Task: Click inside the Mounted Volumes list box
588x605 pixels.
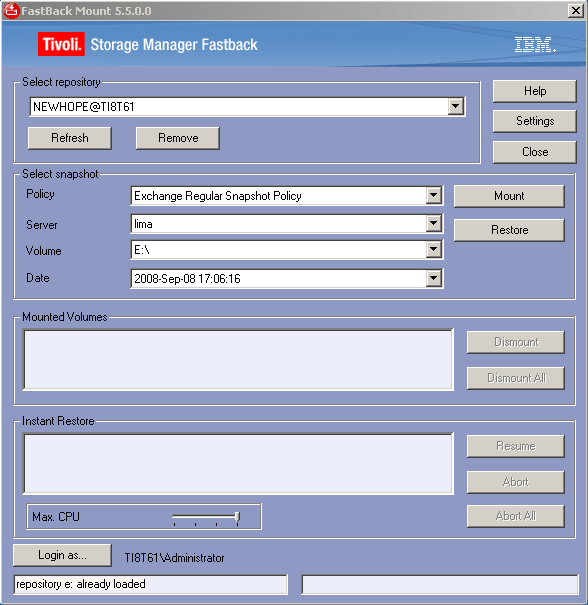Action: click(x=238, y=360)
